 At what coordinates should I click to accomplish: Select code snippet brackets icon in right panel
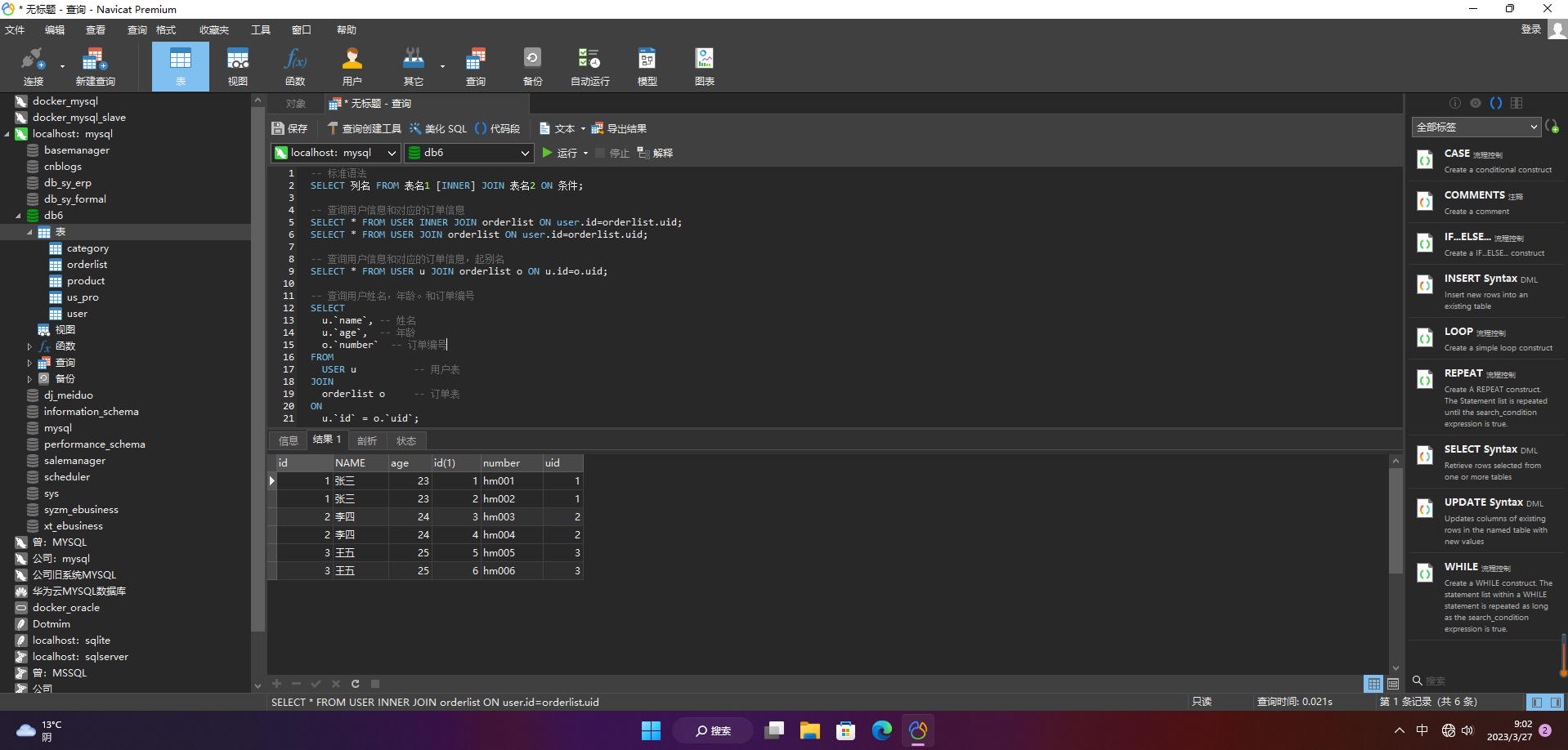click(1496, 103)
